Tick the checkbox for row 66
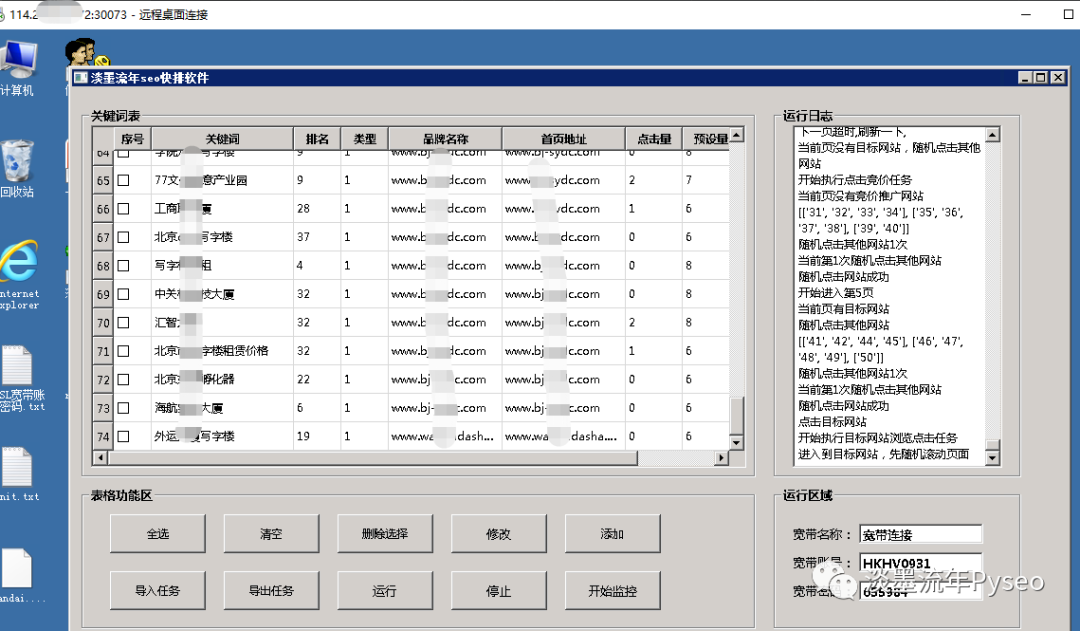 pos(123,209)
